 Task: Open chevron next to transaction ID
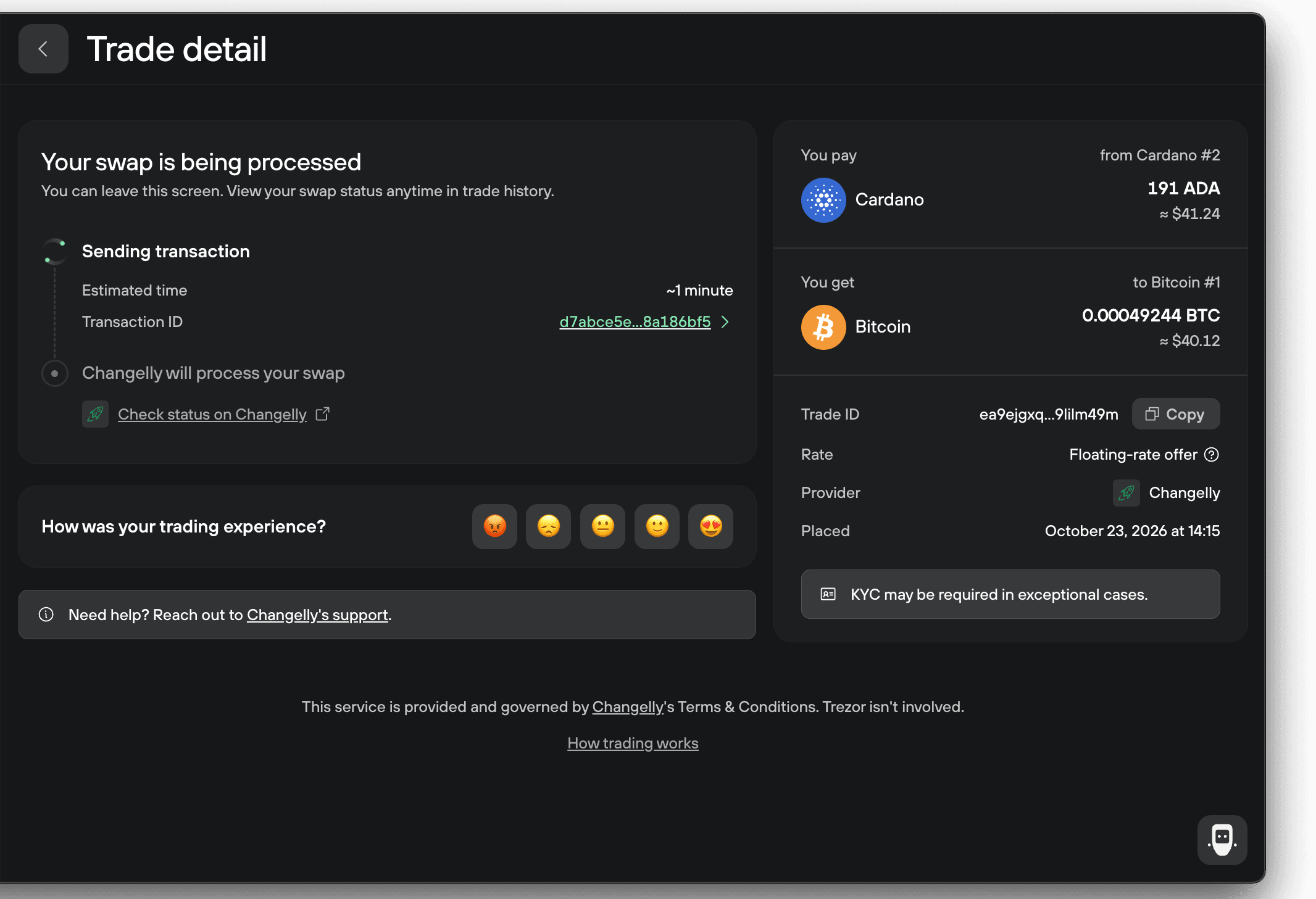click(x=725, y=322)
